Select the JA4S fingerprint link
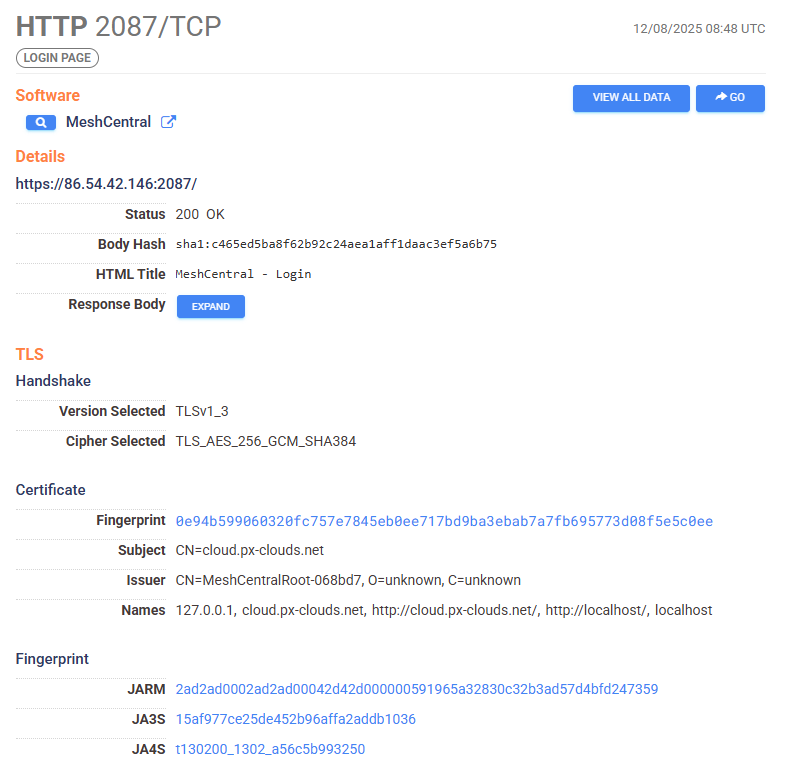 pos(270,749)
